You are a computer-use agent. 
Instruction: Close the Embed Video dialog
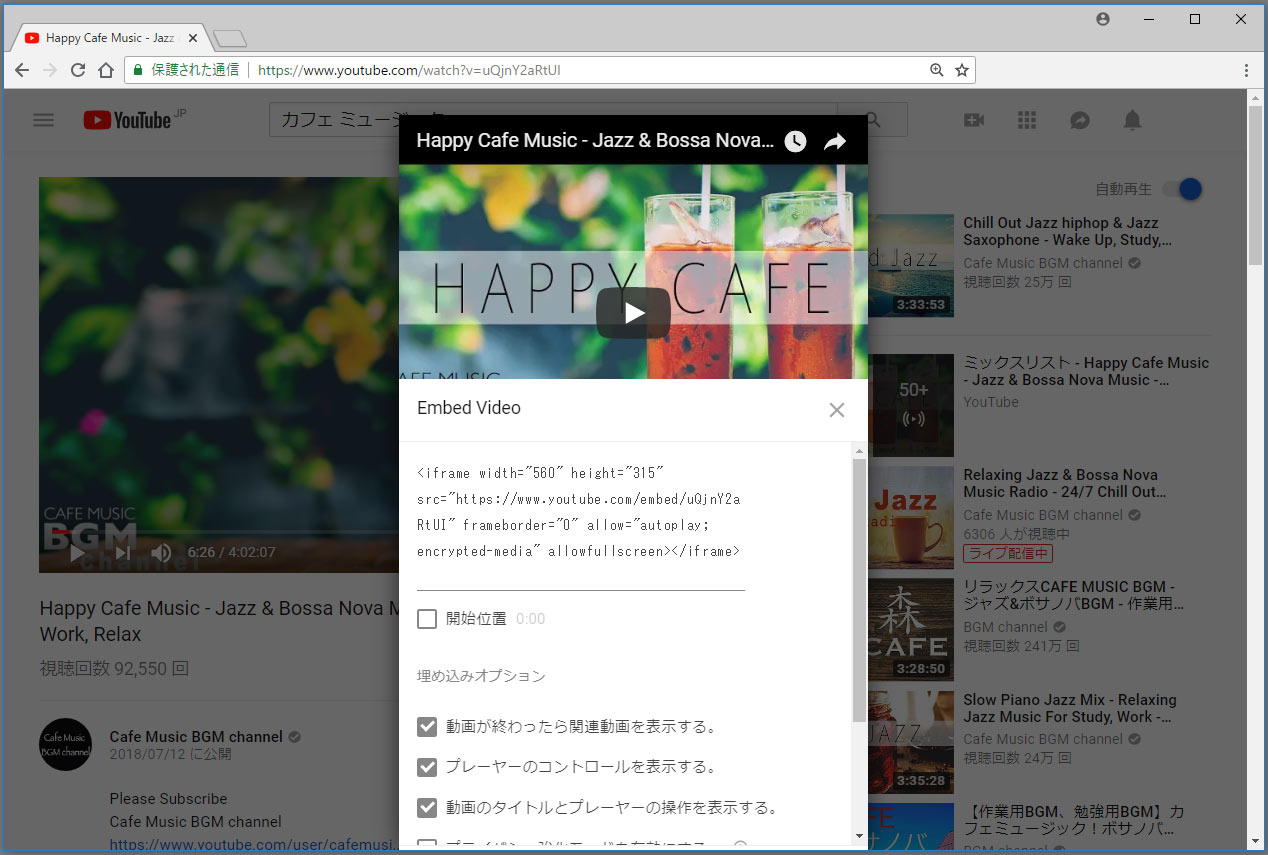point(837,409)
